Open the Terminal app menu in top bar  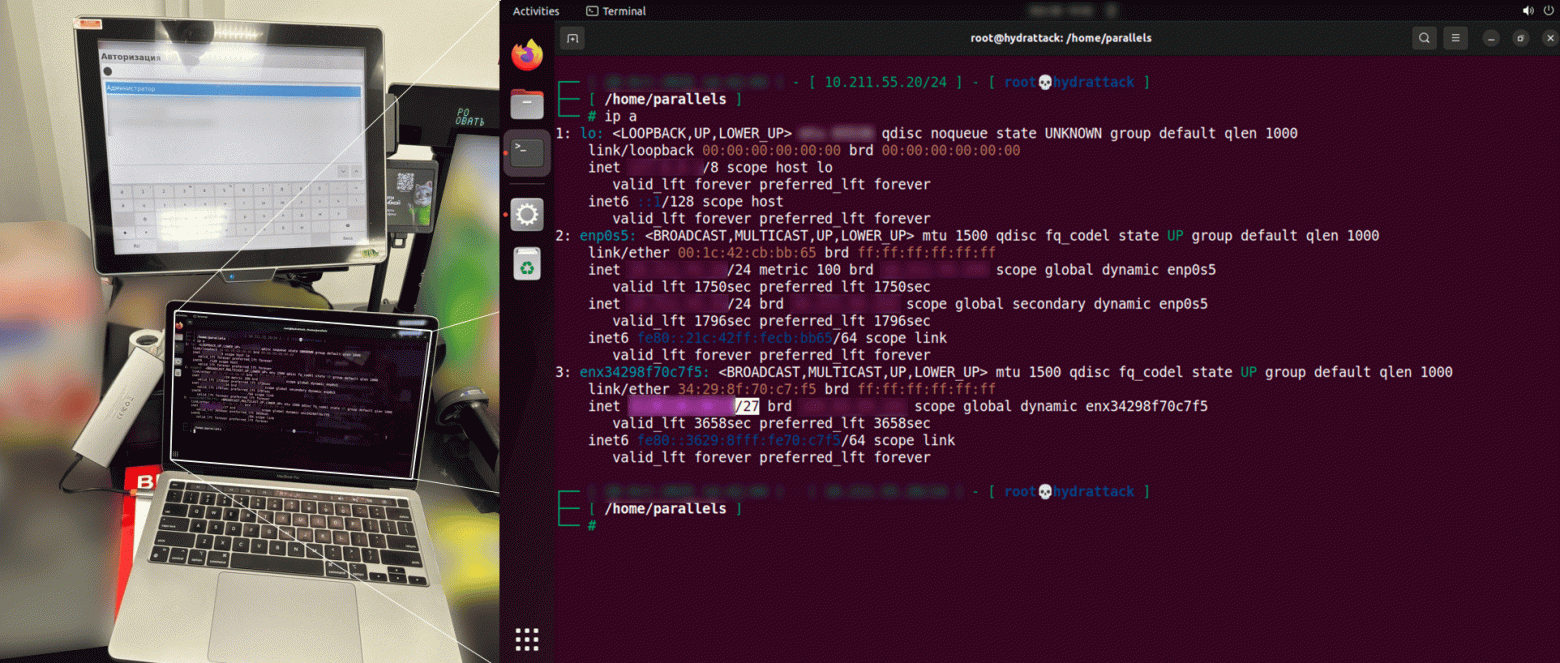coord(616,11)
